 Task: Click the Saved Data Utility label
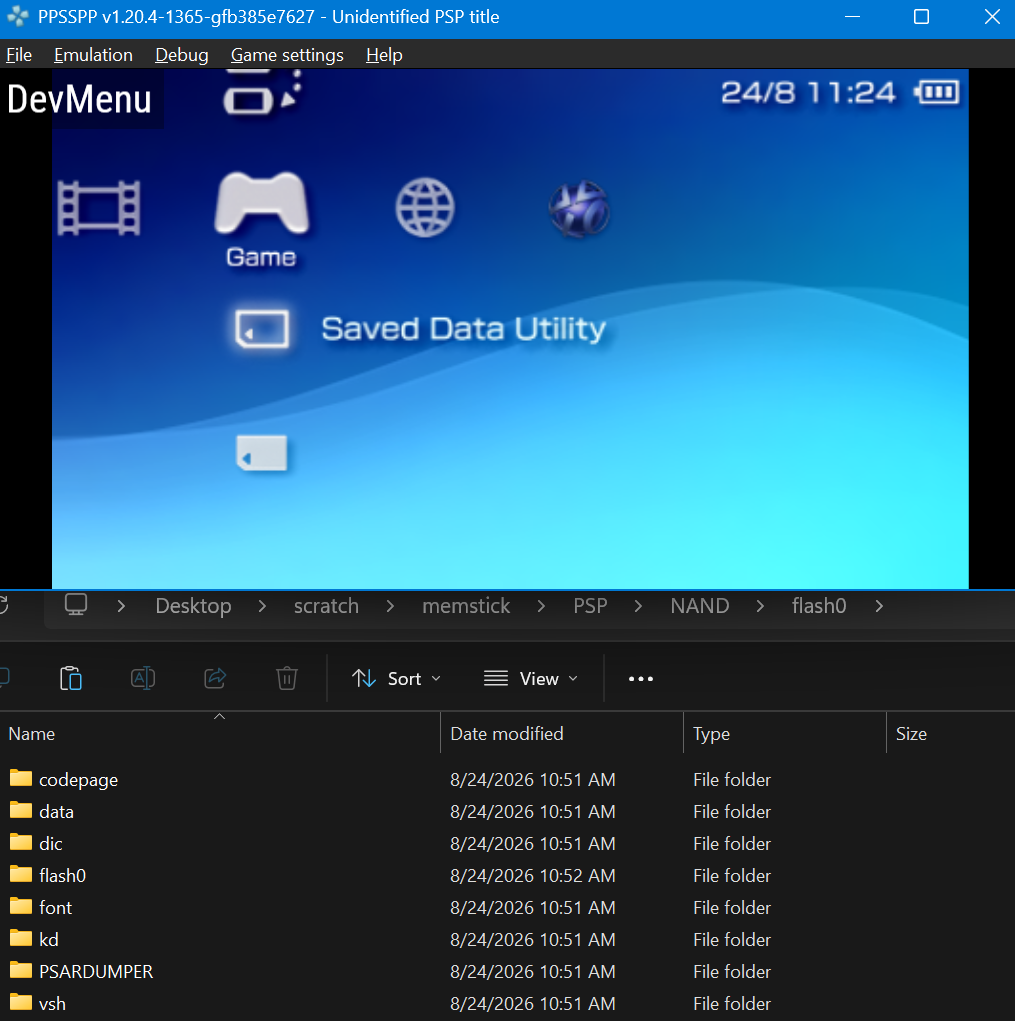[463, 329]
